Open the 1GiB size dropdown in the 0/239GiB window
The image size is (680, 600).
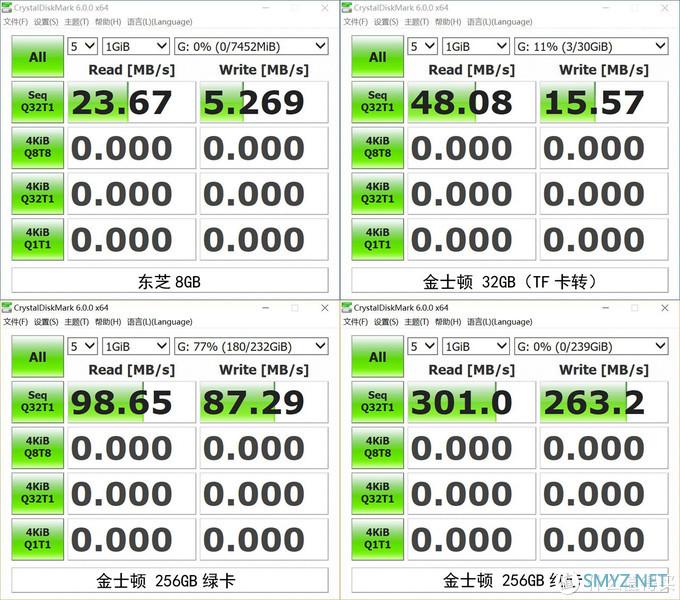click(476, 346)
